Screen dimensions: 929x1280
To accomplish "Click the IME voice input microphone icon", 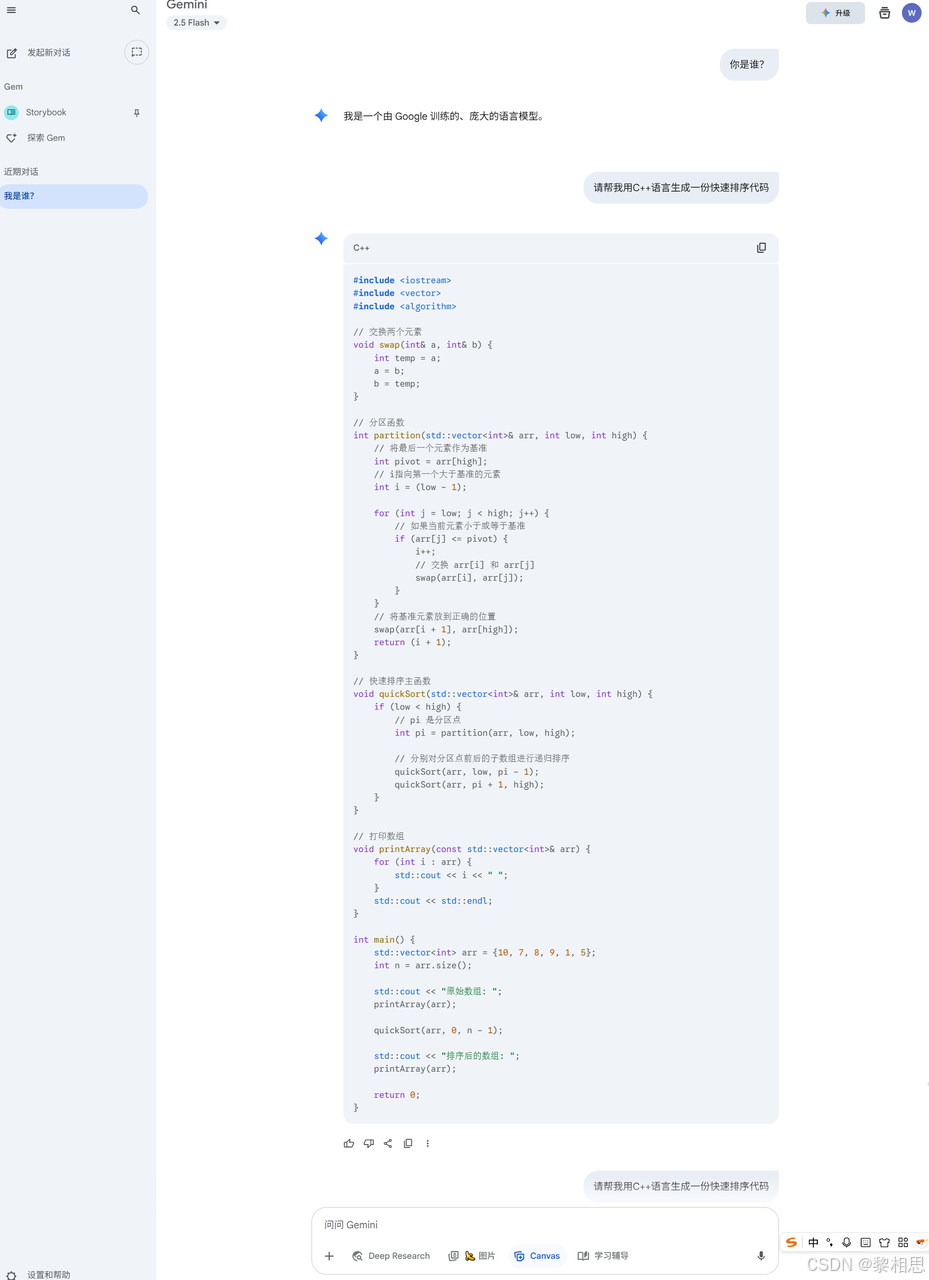I will [x=847, y=1242].
